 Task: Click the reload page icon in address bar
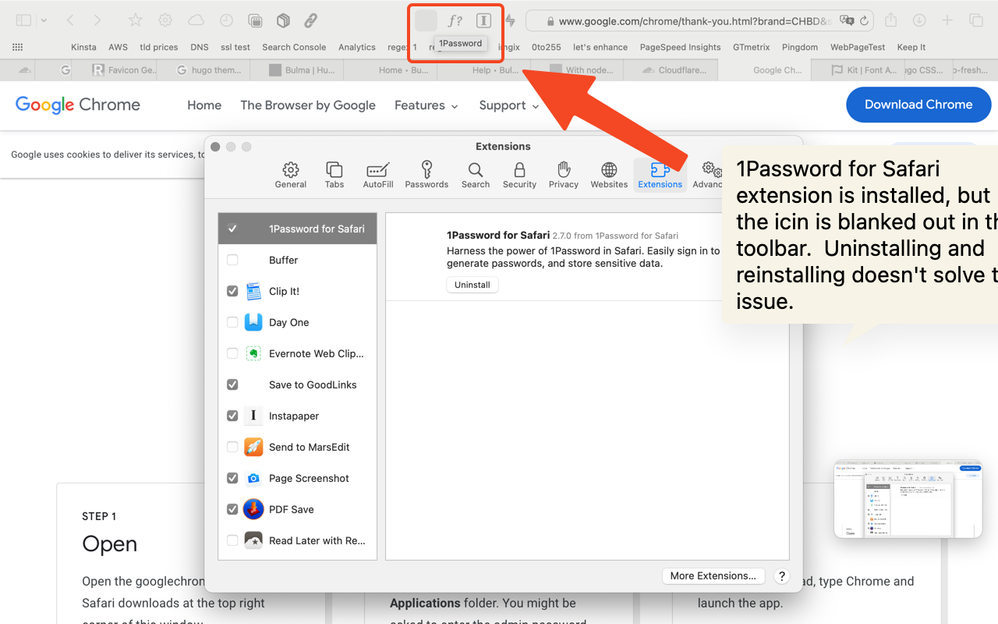pos(864,20)
